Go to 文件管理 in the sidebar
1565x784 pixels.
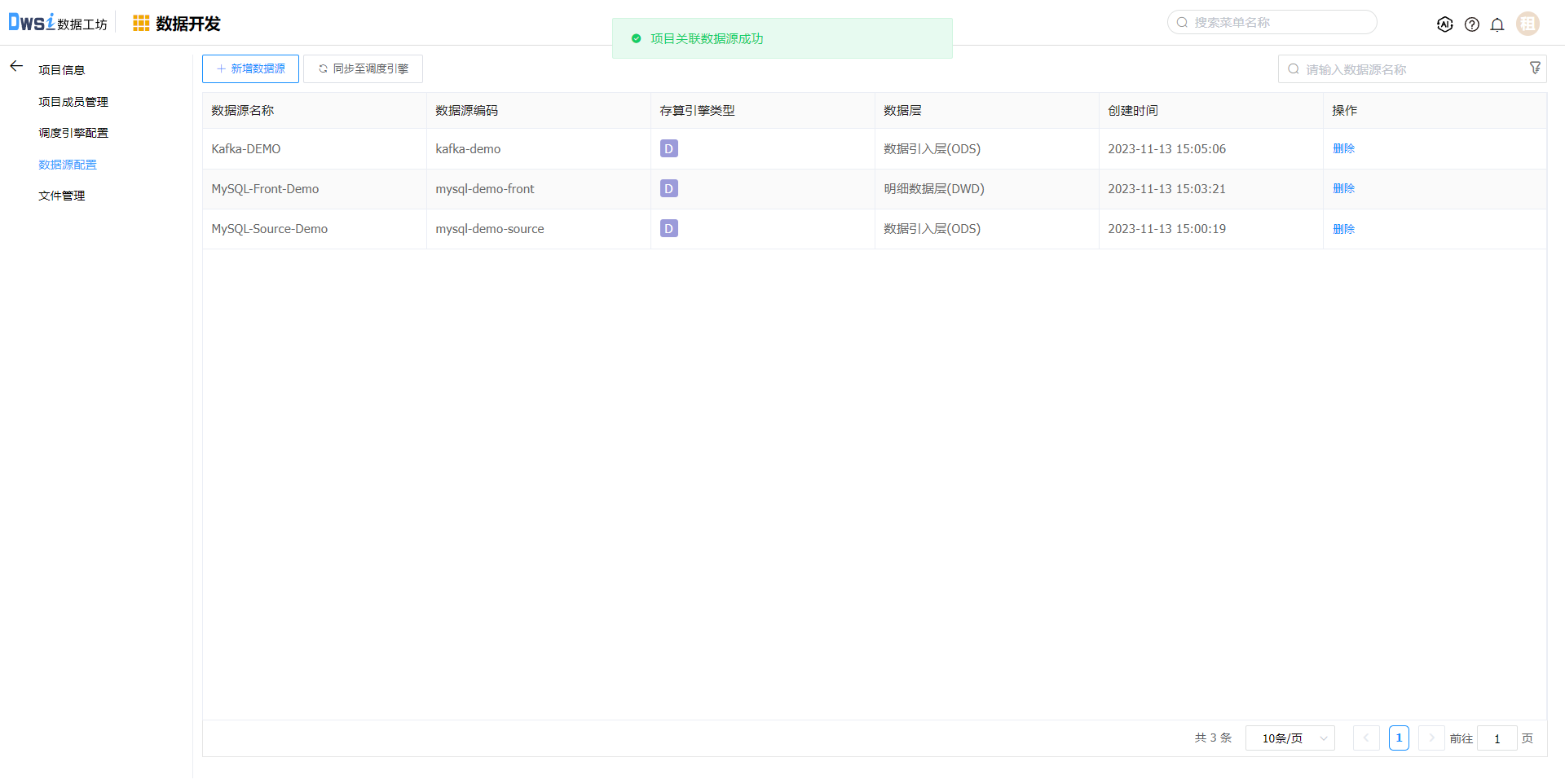(x=62, y=196)
